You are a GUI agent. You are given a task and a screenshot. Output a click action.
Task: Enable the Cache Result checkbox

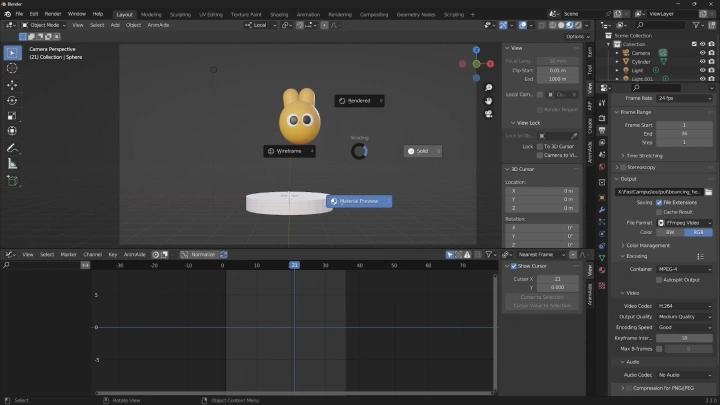pyautogui.click(x=659, y=212)
